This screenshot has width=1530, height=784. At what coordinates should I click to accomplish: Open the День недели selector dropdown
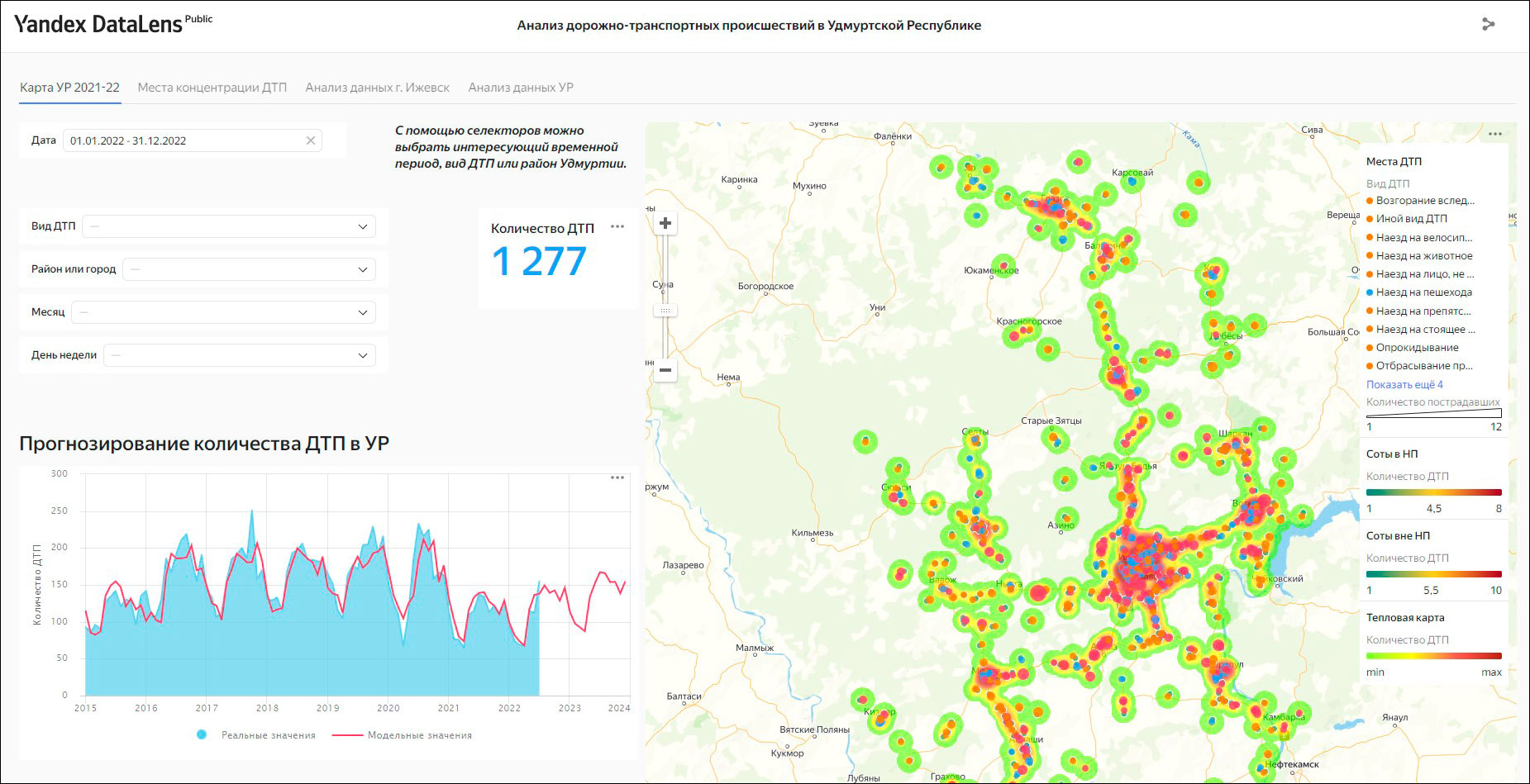[x=240, y=355]
